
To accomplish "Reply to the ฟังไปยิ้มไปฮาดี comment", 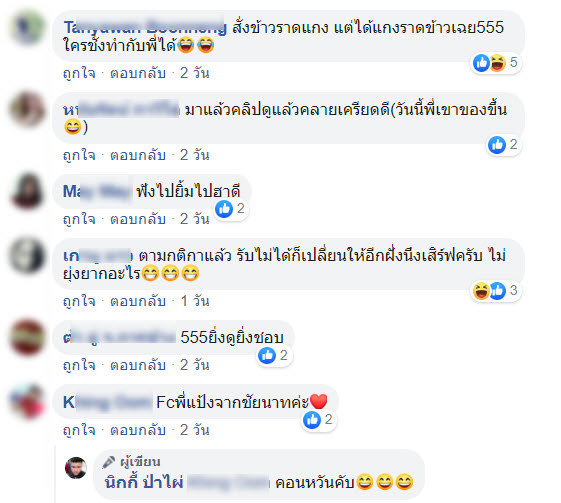I will coord(138,219).
